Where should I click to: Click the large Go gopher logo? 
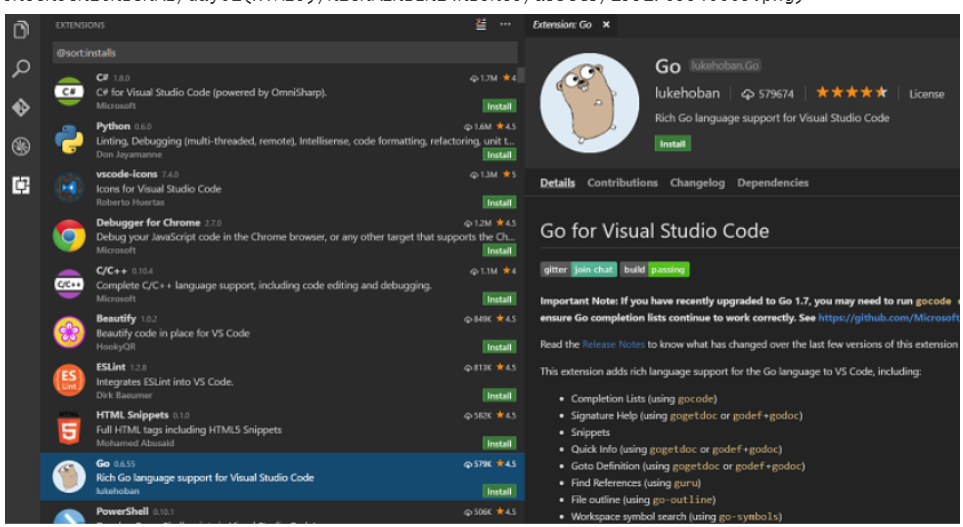click(589, 103)
